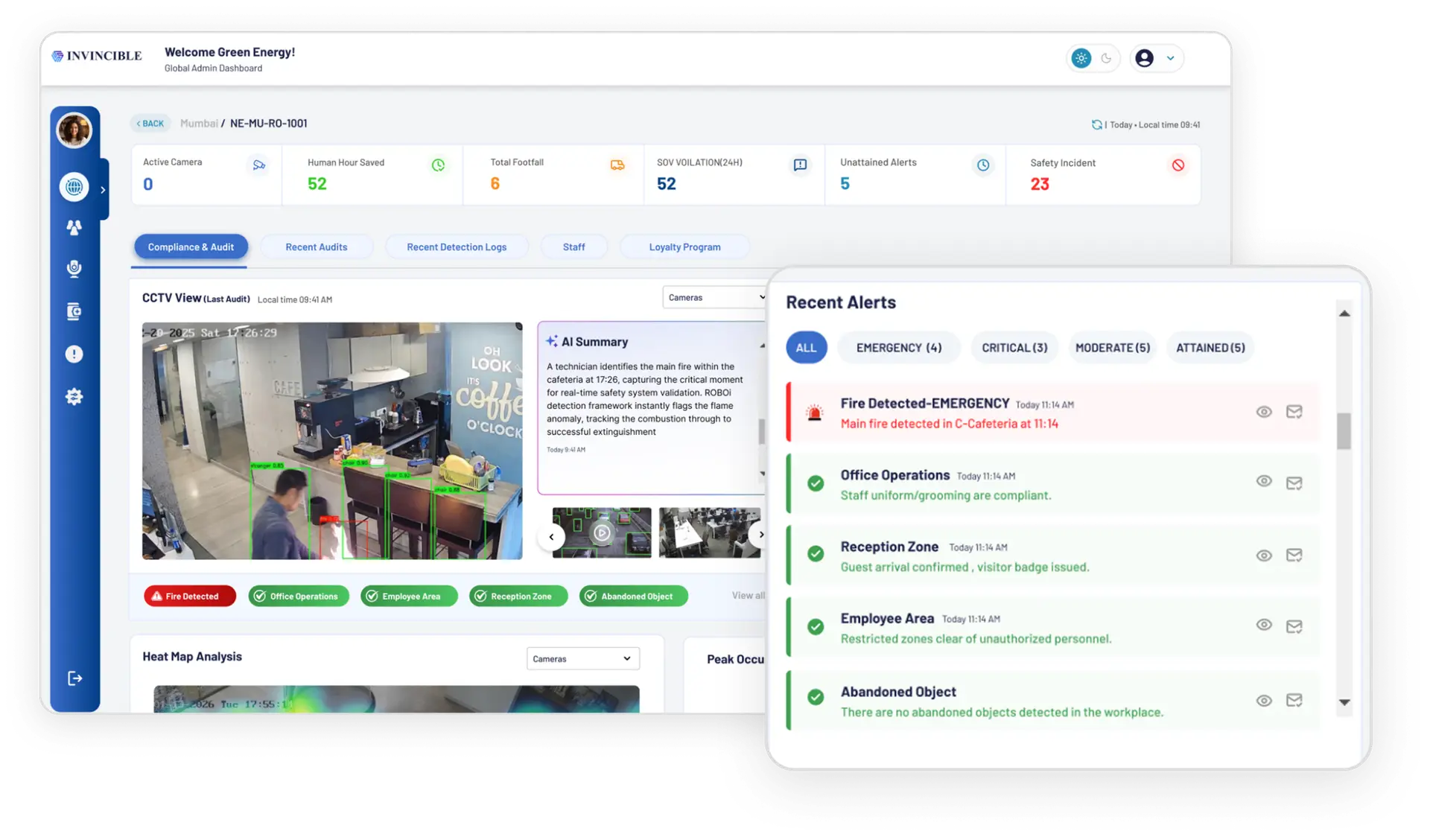
Task: Toggle eye icon for Abandoned Object alert
Action: click(x=1264, y=701)
